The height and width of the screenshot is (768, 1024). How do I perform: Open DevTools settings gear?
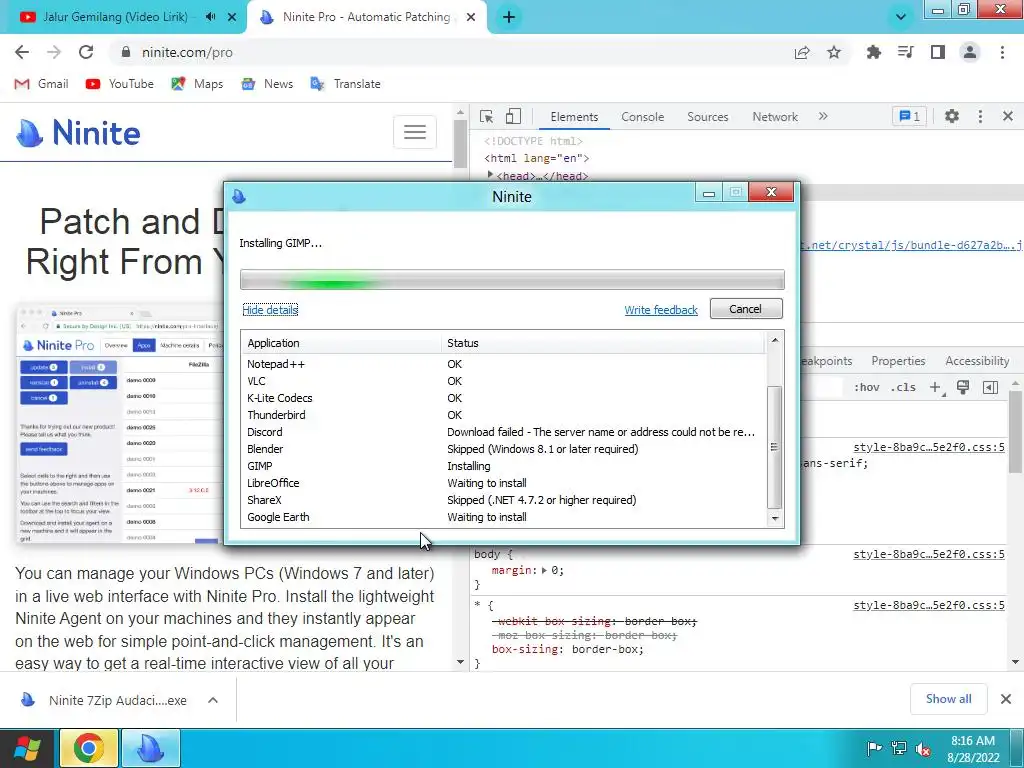(952, 116)
